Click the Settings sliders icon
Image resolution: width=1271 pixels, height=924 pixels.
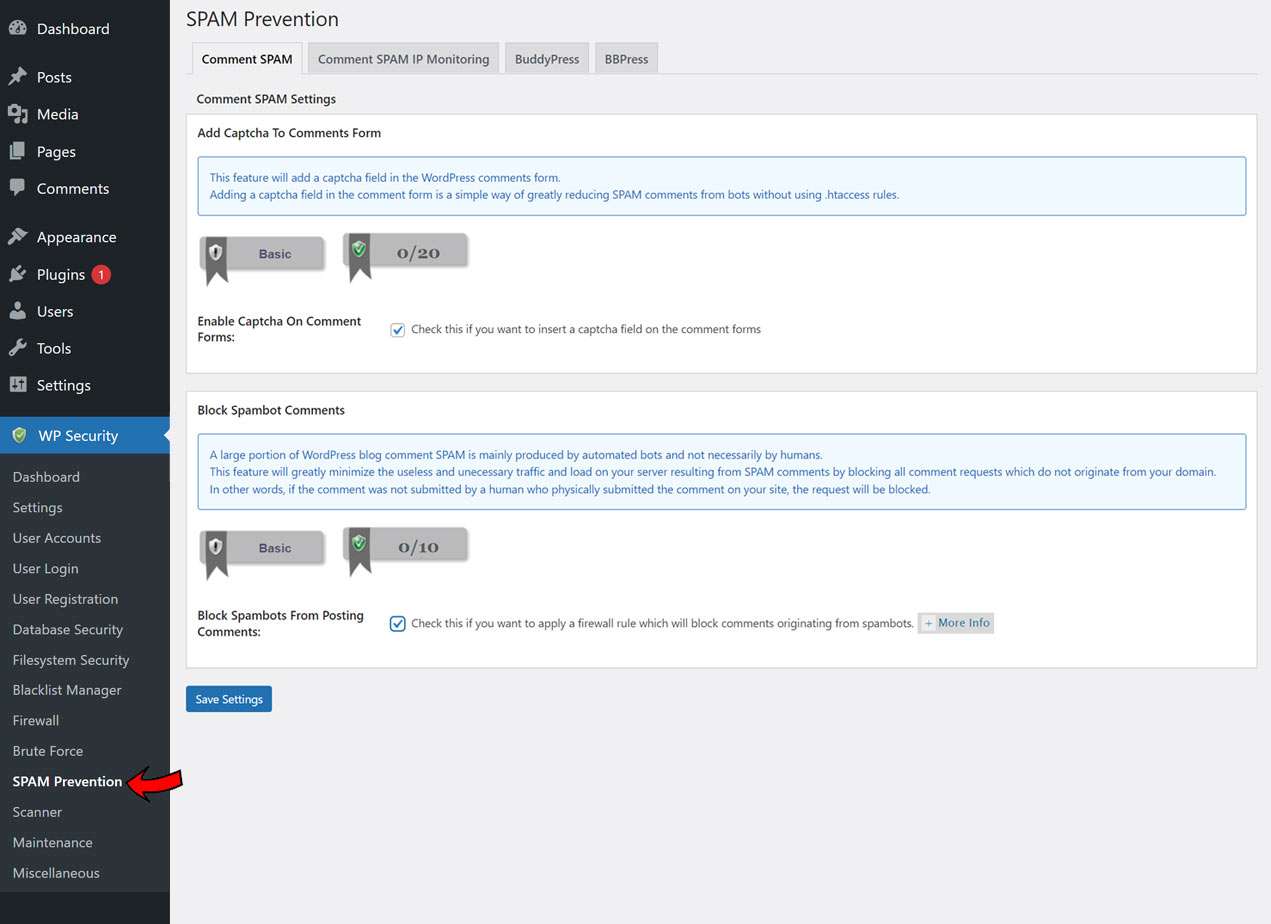click(x=17, y=385)
